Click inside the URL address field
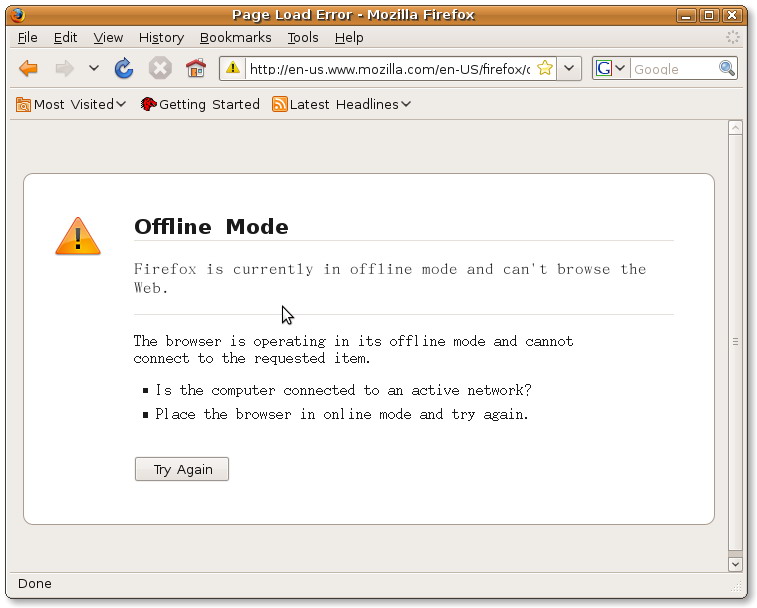 click(390, 69)
